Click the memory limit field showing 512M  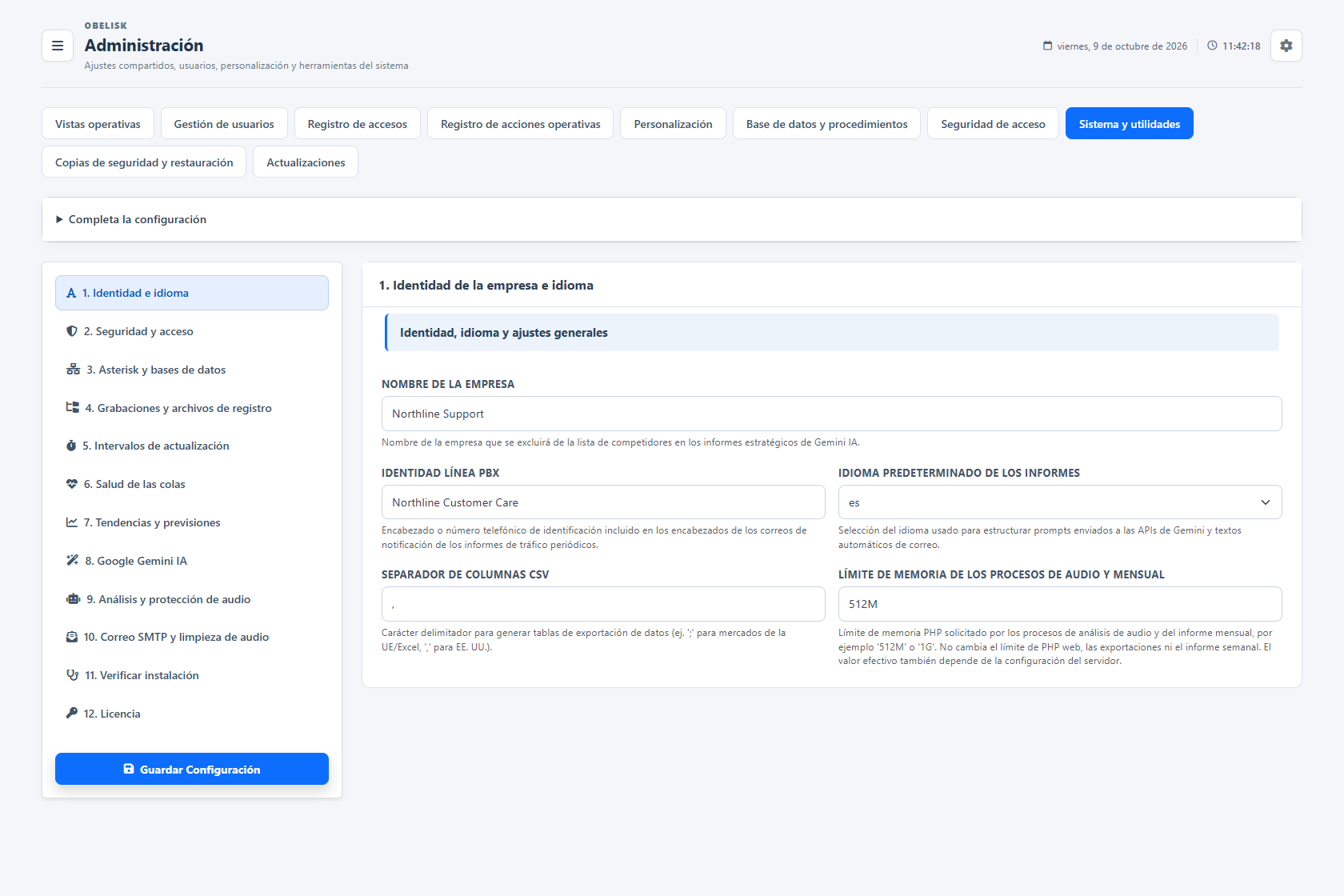[1060, 604]
